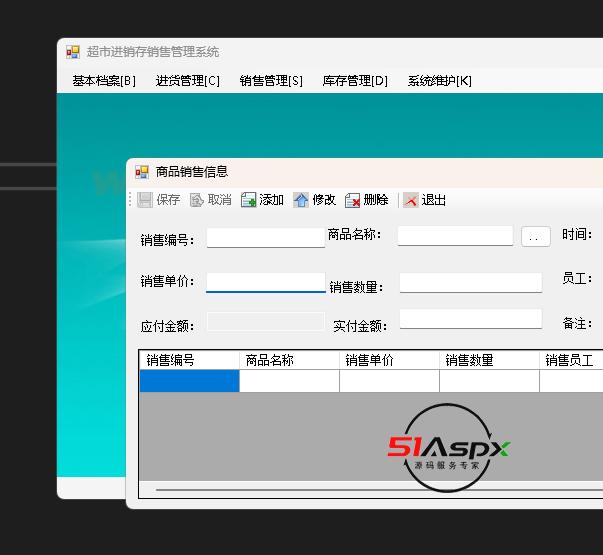This screenshot has height=555, width=603.
Task: Click the 商品销售信息 window icon
Action: click(x=142, y=172)
